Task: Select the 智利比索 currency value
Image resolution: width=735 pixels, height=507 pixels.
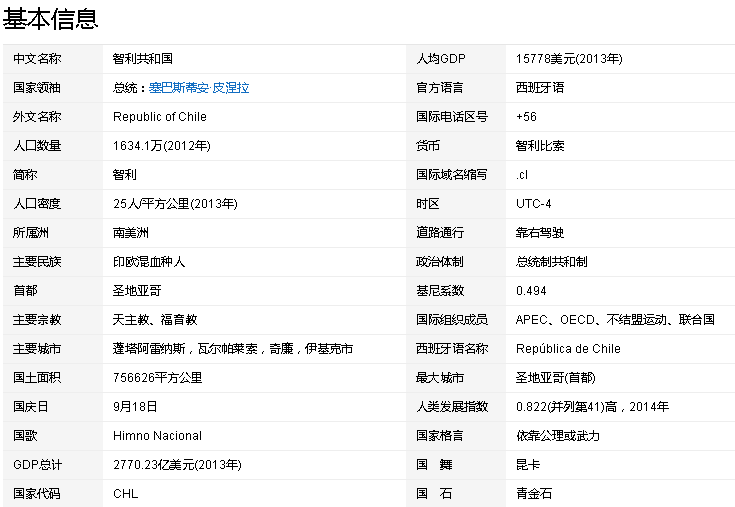Action: tap(540, 146)
